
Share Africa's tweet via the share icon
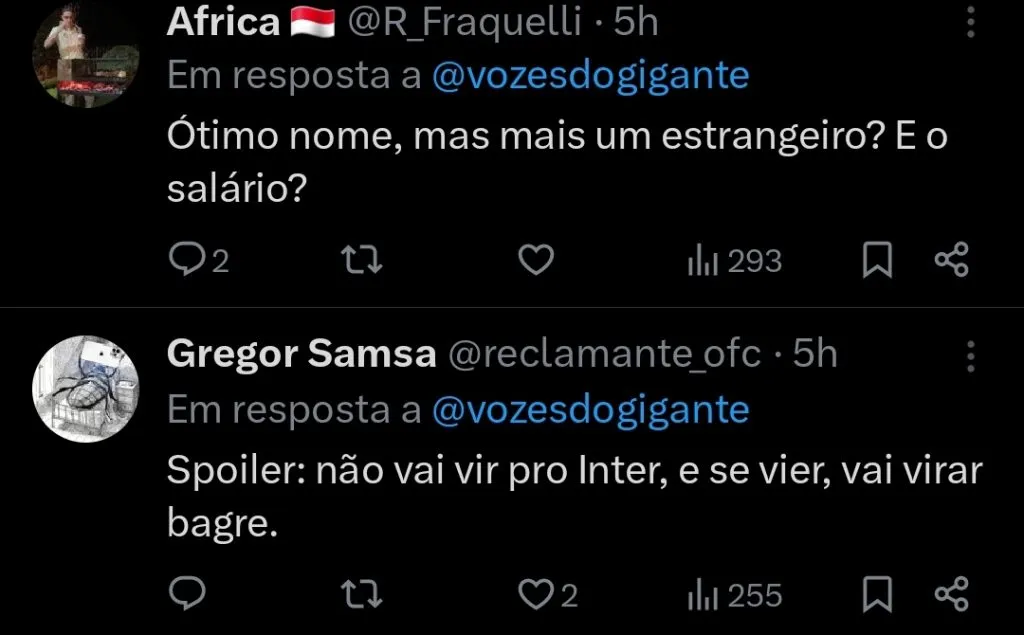tap(949, 259)
